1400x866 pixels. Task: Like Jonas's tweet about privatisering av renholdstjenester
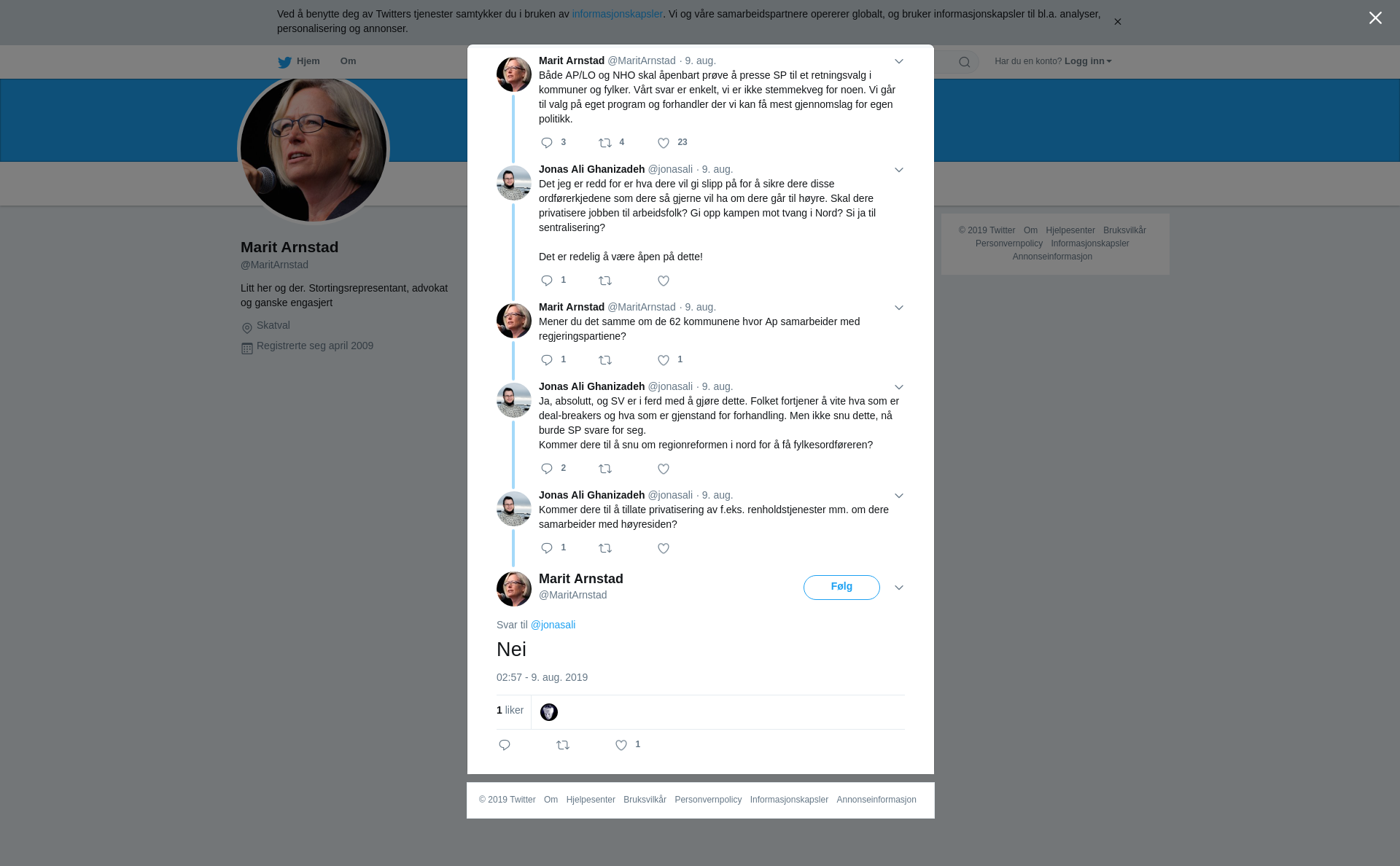[x=664, y=548]
